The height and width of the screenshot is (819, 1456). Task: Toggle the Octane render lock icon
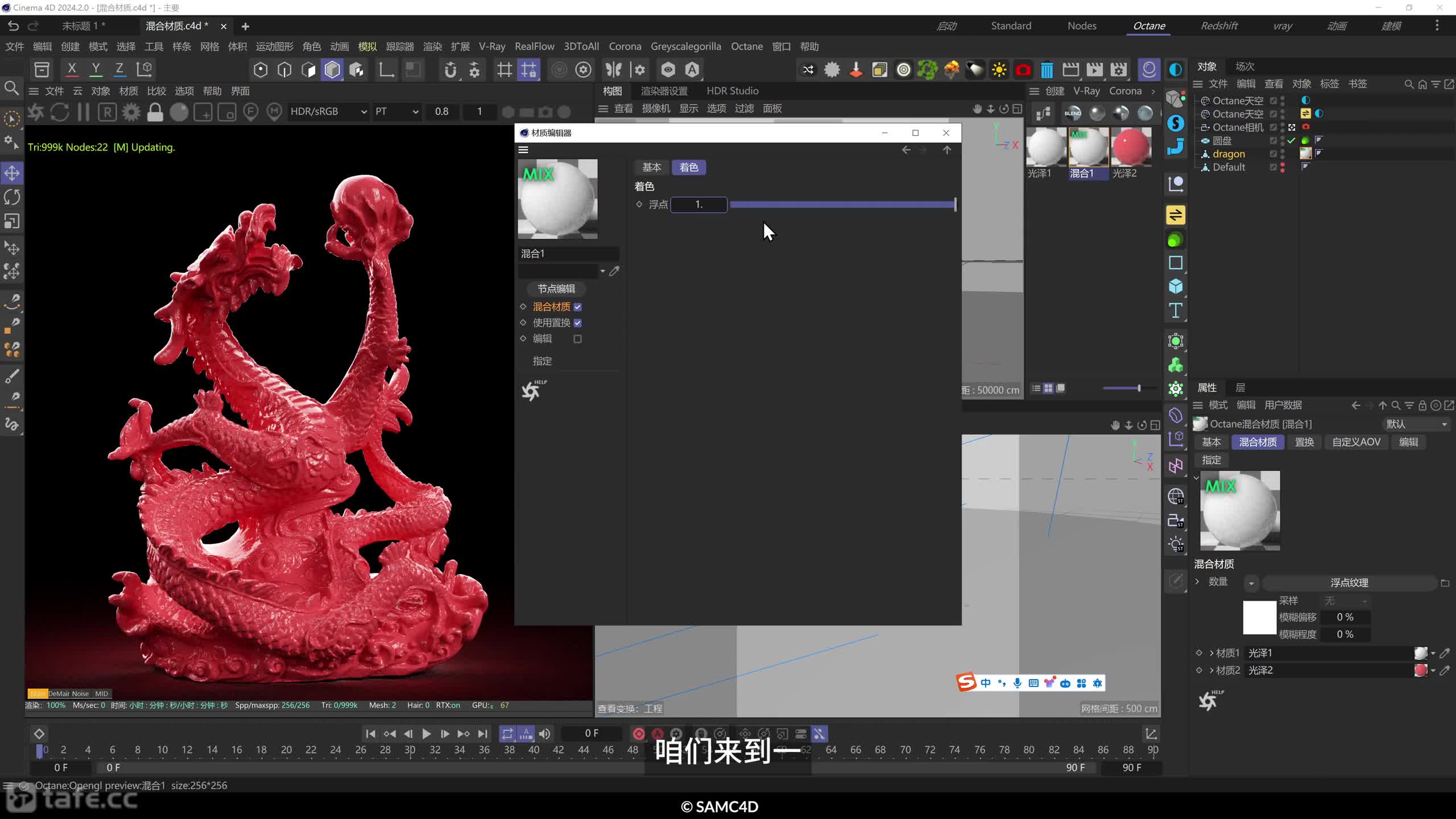tap(155, 112)
